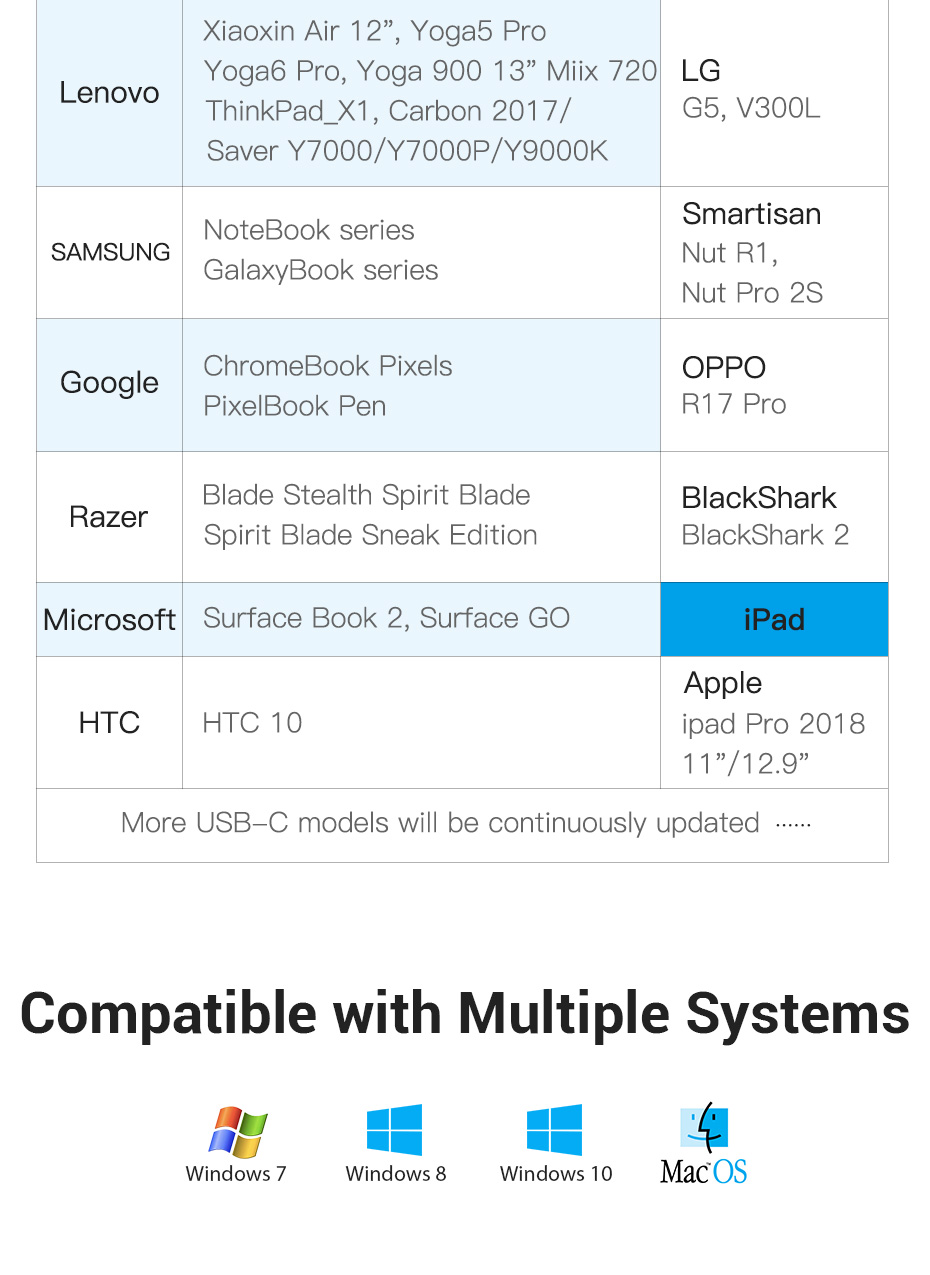930x1275 pixels.
Task: Click the ChromeBook Pixels models cell
Action: tap(420, 385)
